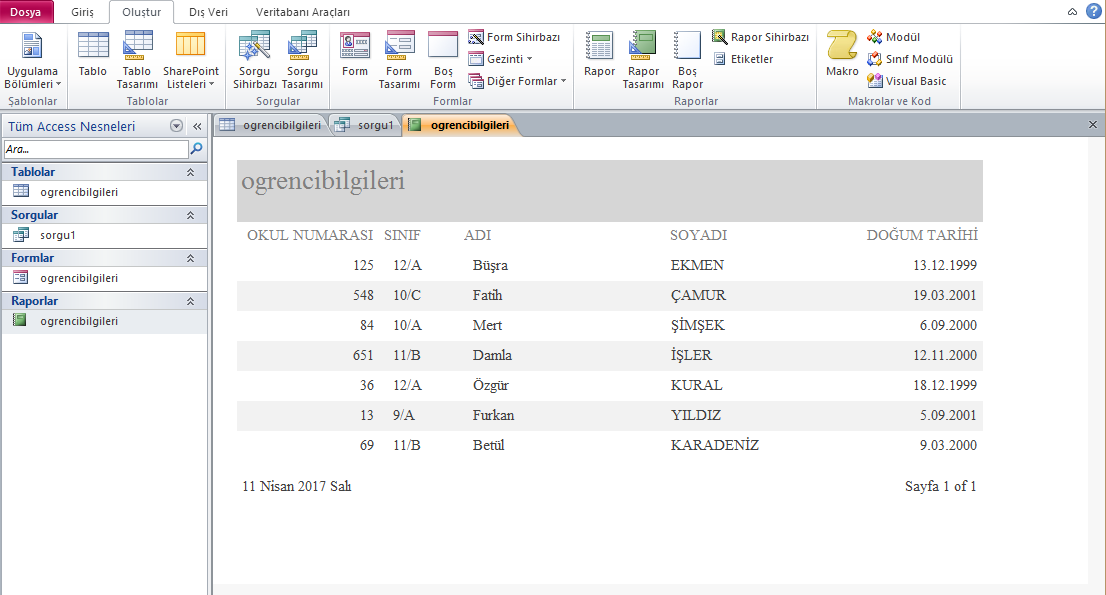Expand the Gezinti dropdown

(500, 59)
